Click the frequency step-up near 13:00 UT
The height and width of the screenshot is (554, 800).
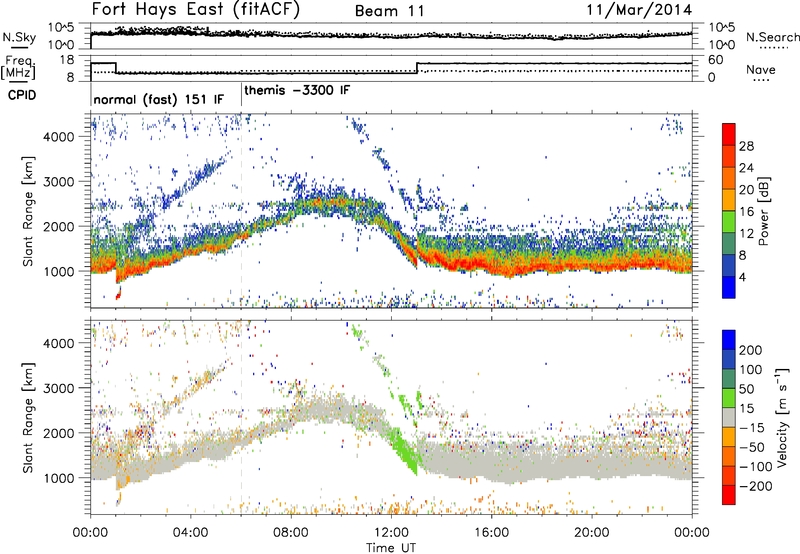click(x=417, y=68)
